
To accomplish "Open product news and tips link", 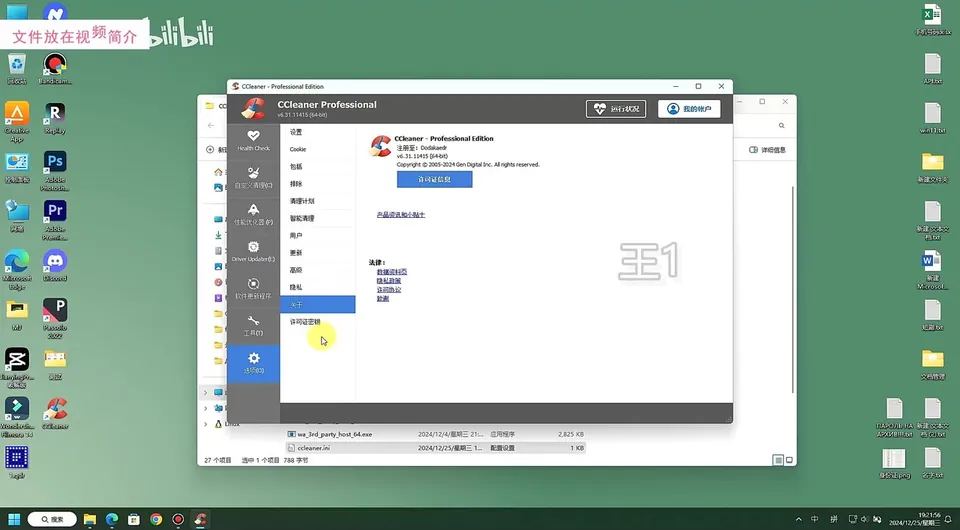I will pos(401,215).
